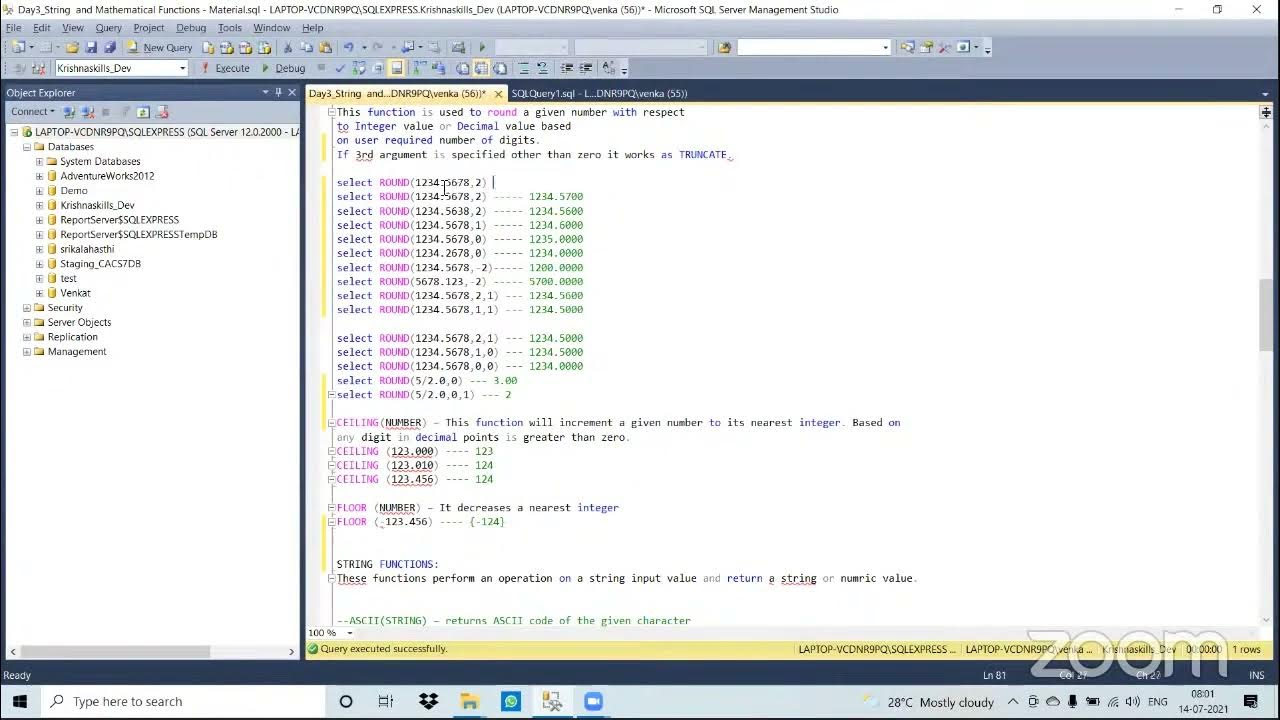Click the Decrease Indent icon
This screenshot has width=1280, height=720.
pyautogui.click(x=567, y=68)
